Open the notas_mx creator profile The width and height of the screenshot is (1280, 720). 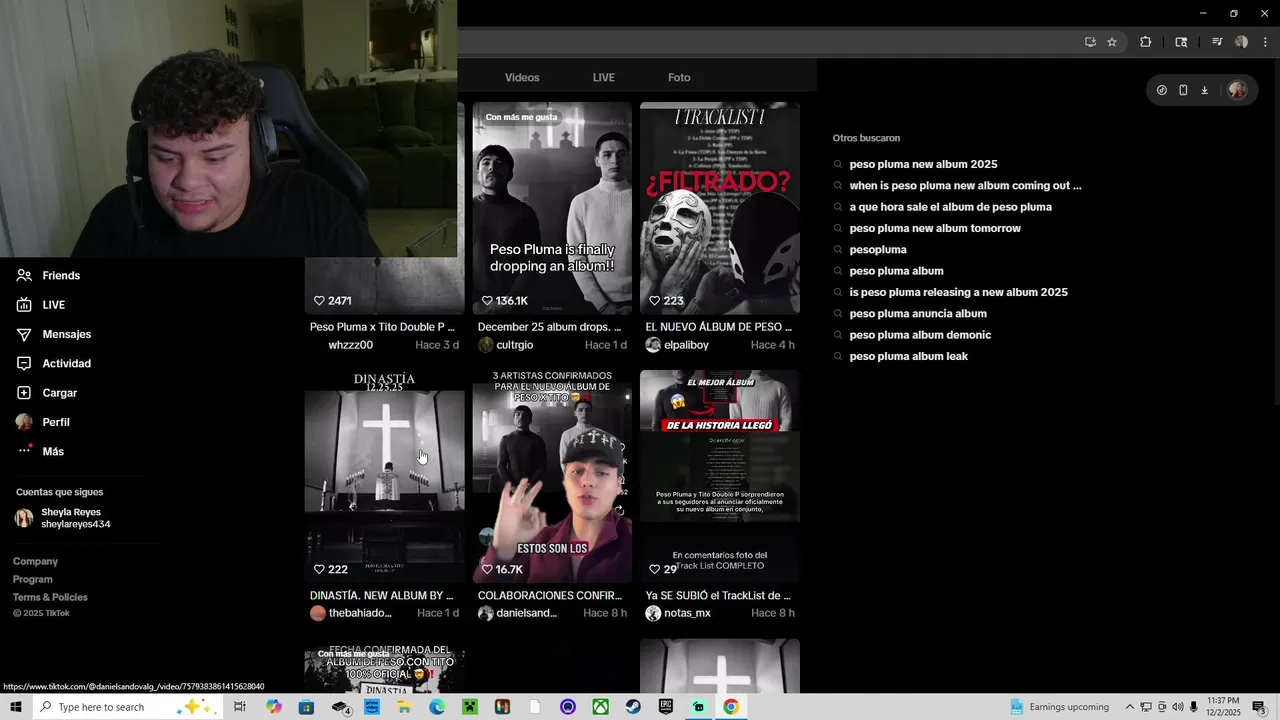click(x=678, y=613)
